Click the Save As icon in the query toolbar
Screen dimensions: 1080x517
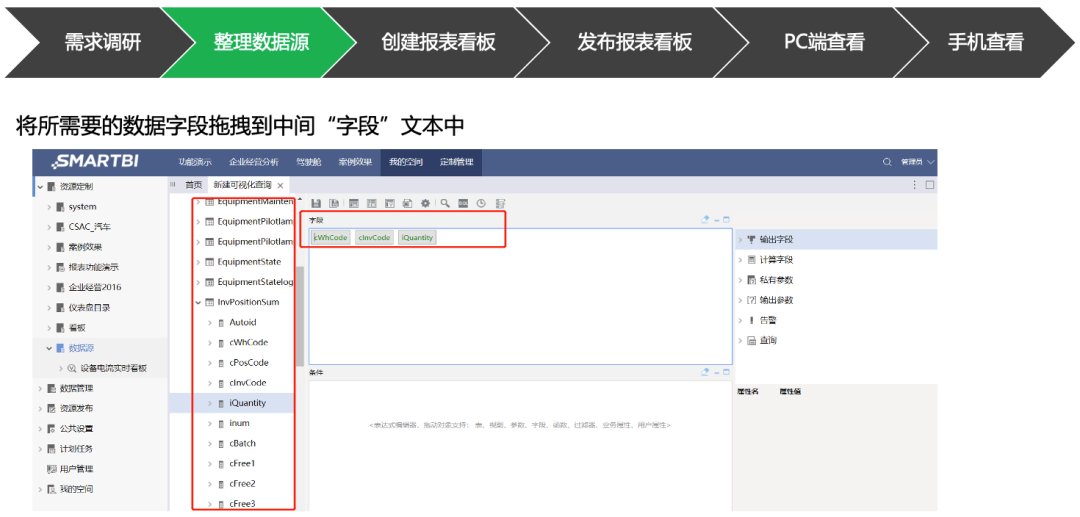click(x=334, y=203)
